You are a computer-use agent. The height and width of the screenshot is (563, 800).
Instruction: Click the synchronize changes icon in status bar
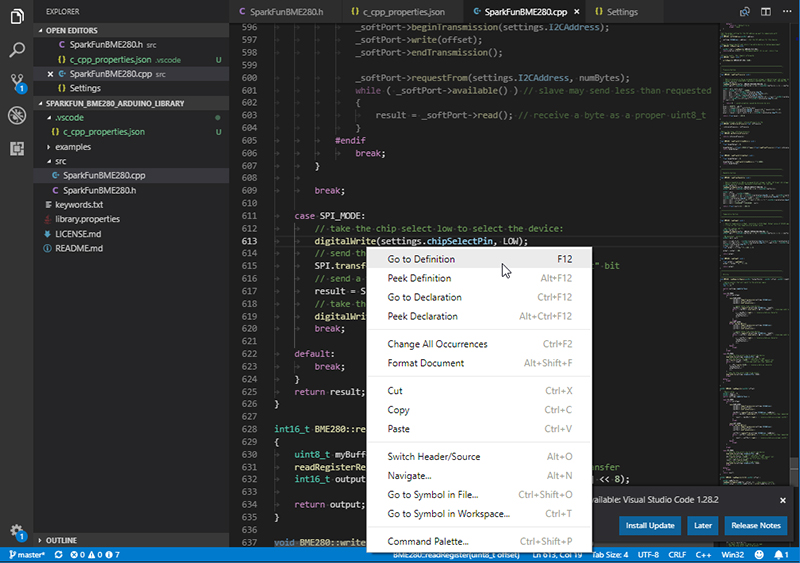(59, 555)
